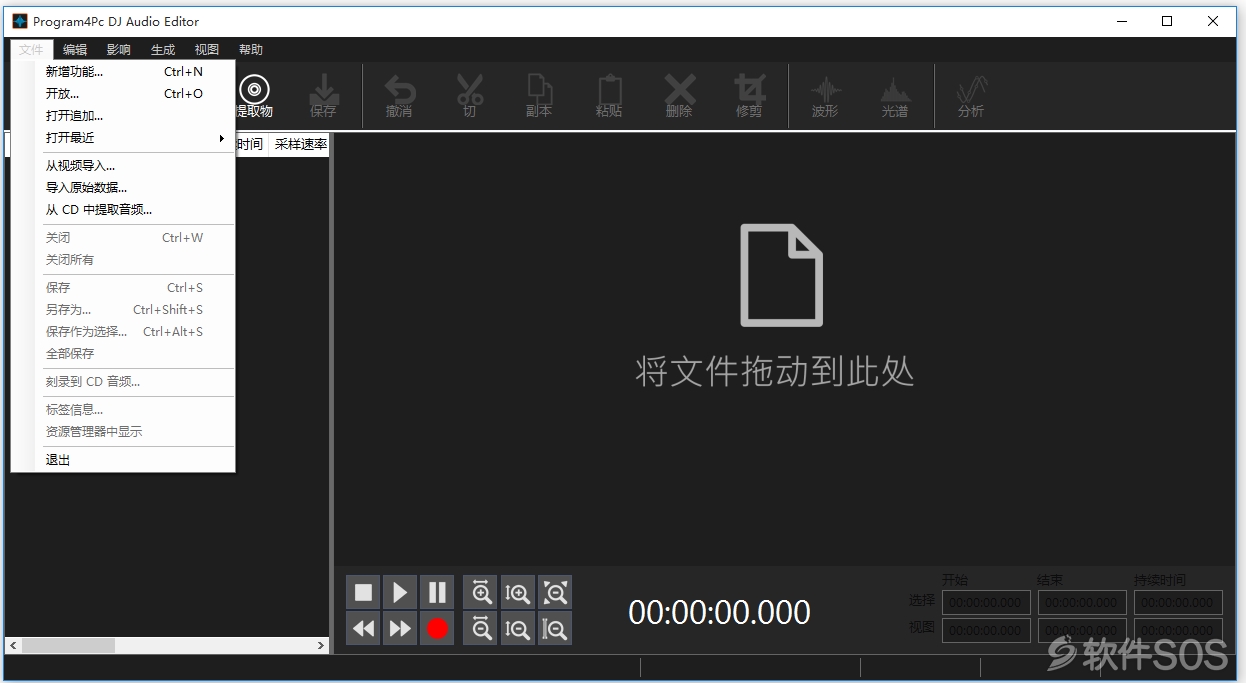Click the selection 持续时间 duration field

click(1178, 602)
